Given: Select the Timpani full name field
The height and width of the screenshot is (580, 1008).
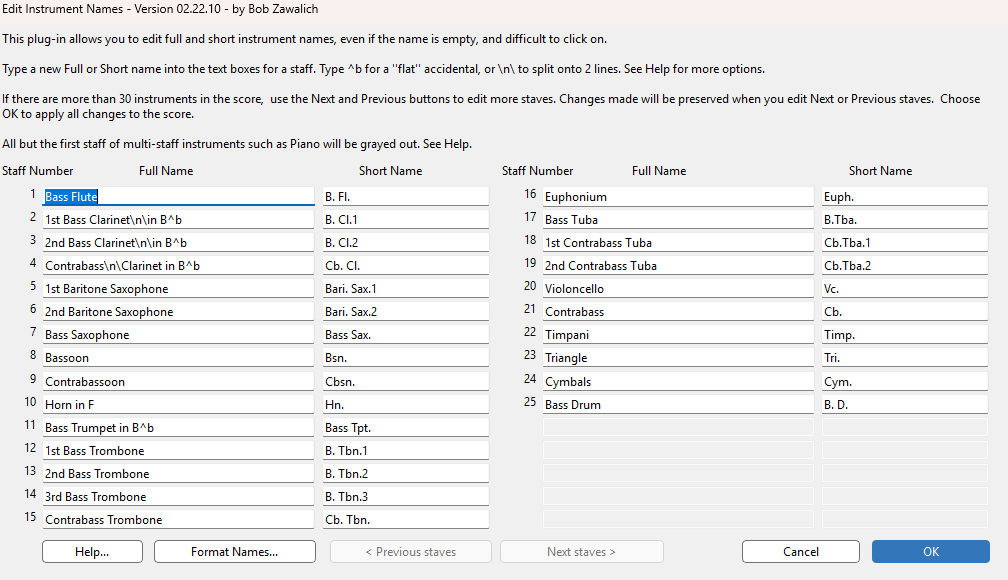Looking at the screenshot, I should [678, 334].
